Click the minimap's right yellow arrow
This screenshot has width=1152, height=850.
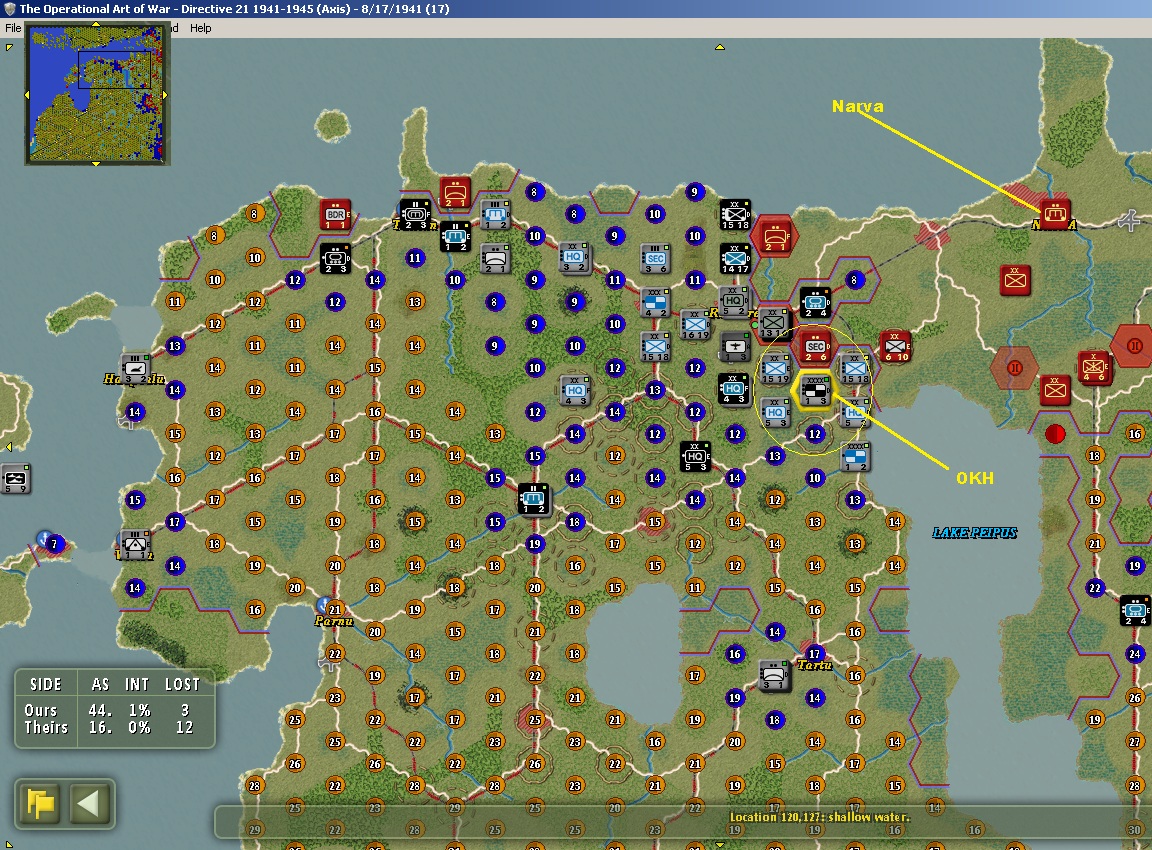(x=165, y=95)
